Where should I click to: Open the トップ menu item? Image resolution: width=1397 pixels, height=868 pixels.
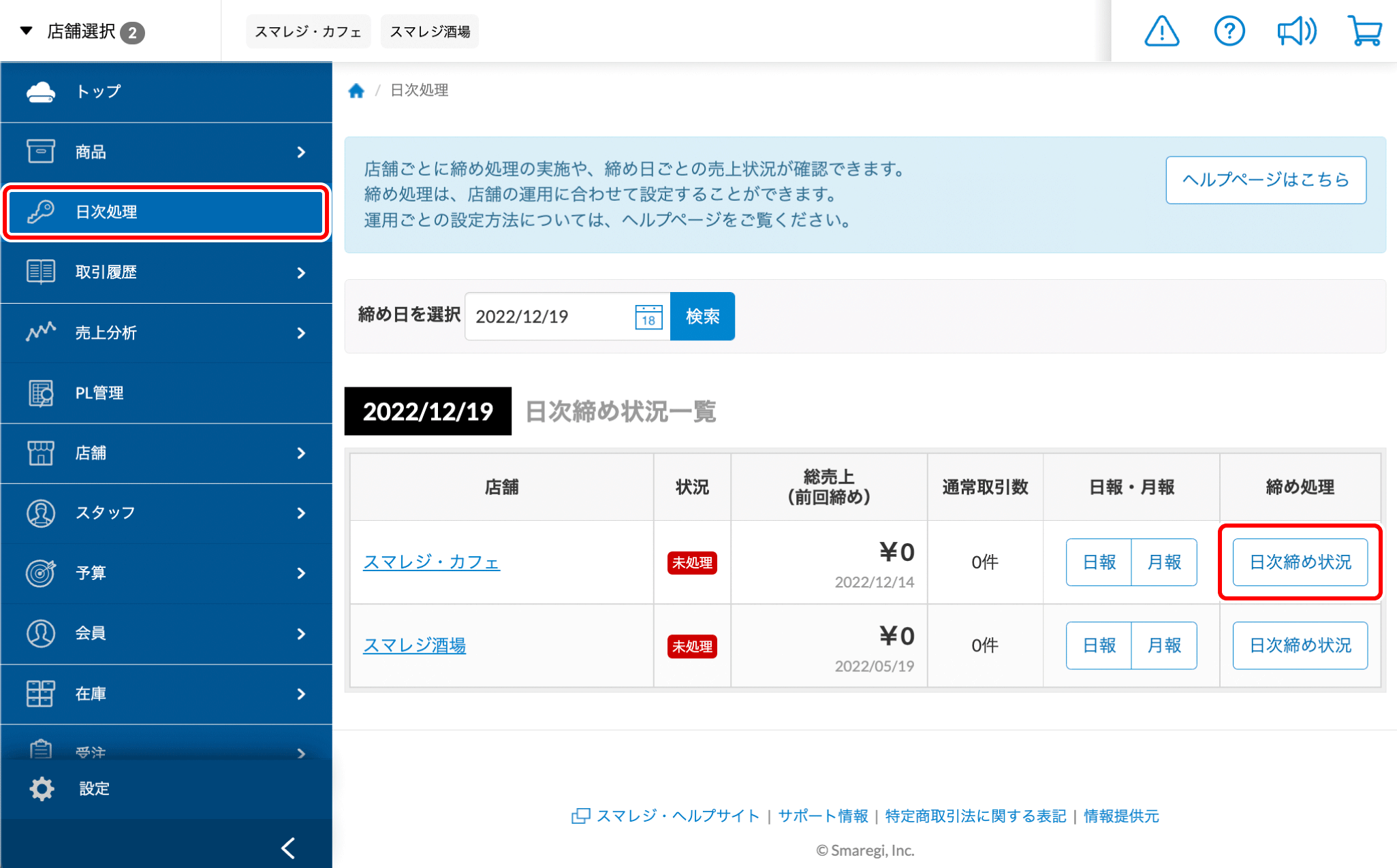[x=166, y=92]
